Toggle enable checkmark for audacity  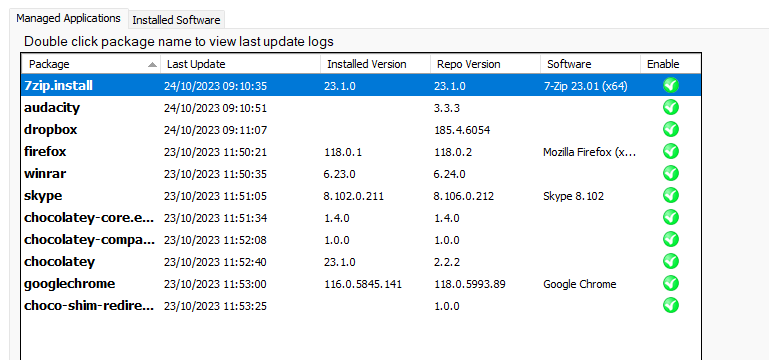click(670, 107)
